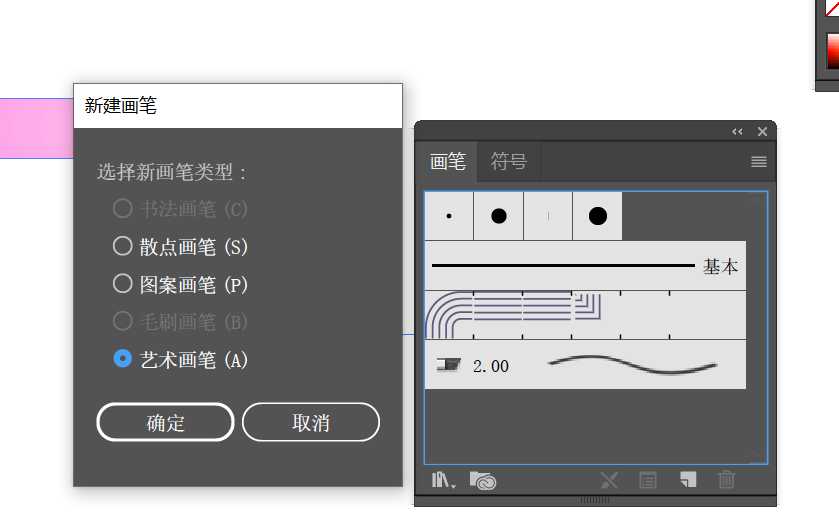Image resolution: width=839 pixels, height=529 pixels.
Task: Click the Remove Brush Stroke icon
Action: [x=609, y=480]
